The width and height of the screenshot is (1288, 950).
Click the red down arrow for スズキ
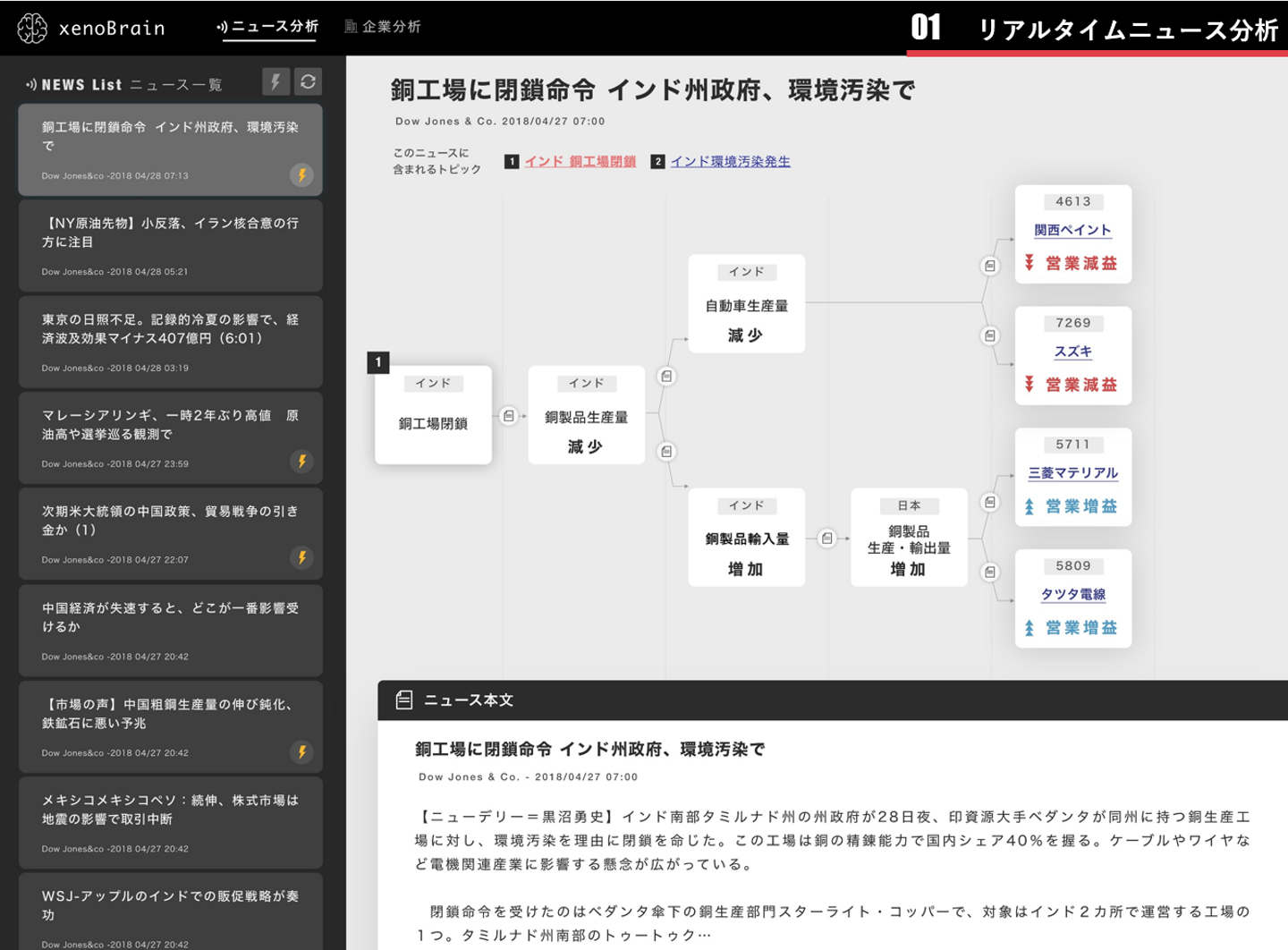(1030, 385)
